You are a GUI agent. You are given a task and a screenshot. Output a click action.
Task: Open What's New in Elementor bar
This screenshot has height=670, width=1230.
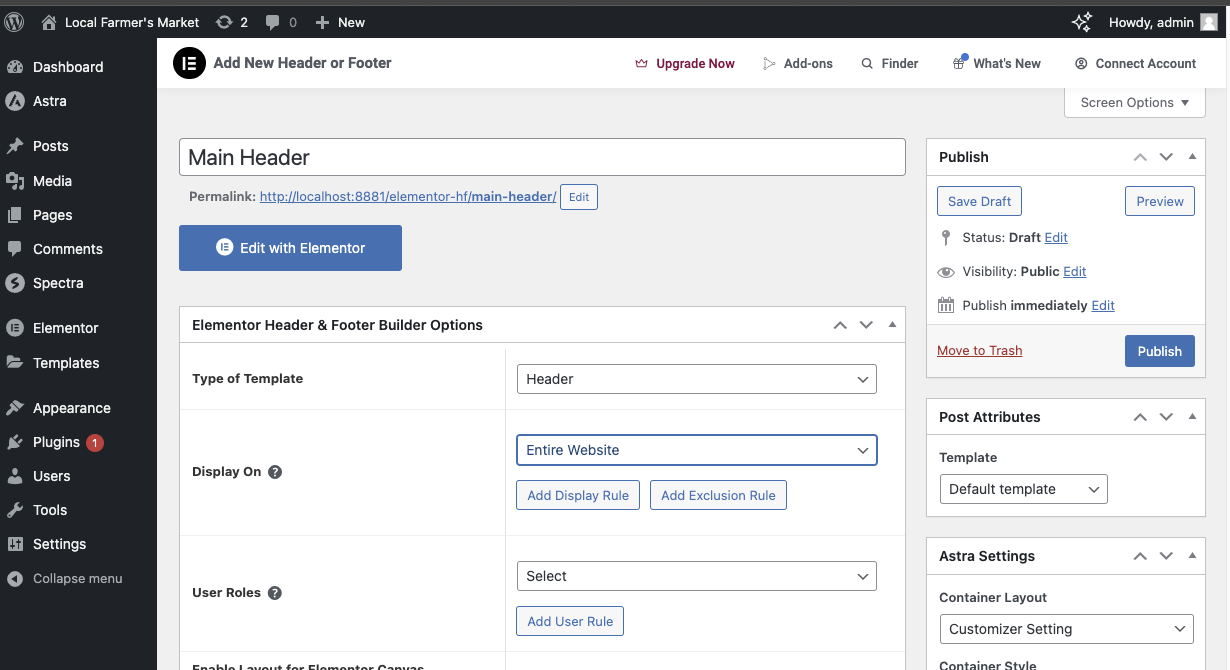996,63
